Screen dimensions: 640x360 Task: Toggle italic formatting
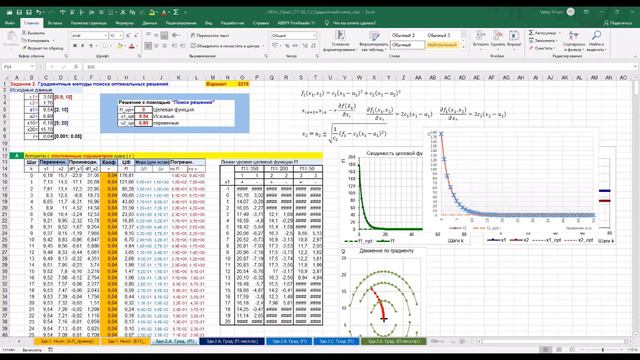83,46
